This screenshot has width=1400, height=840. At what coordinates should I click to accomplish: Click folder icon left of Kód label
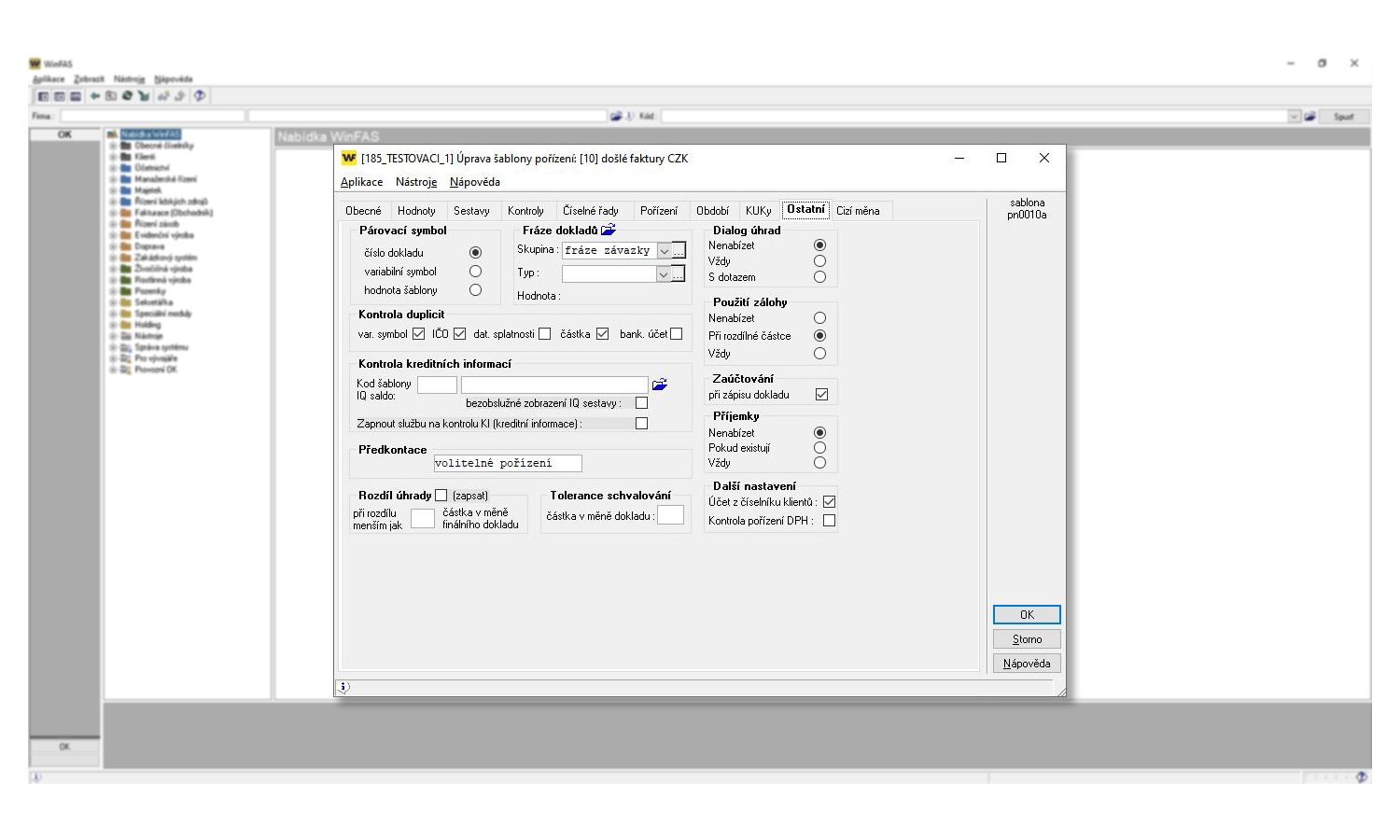click(616, 117)
